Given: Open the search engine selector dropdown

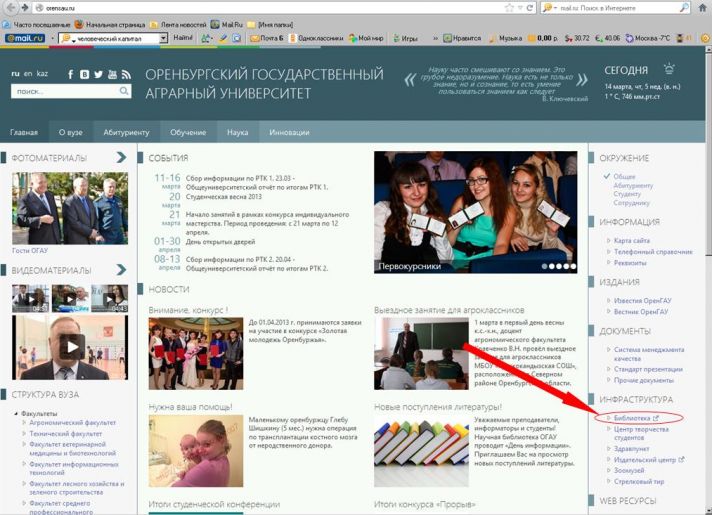Looking at the screenshot, I should (x=549, y=8).
